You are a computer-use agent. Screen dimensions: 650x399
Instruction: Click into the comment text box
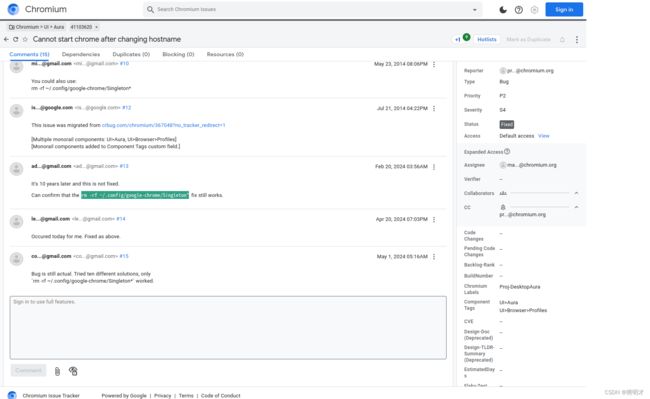pos(228,327)
